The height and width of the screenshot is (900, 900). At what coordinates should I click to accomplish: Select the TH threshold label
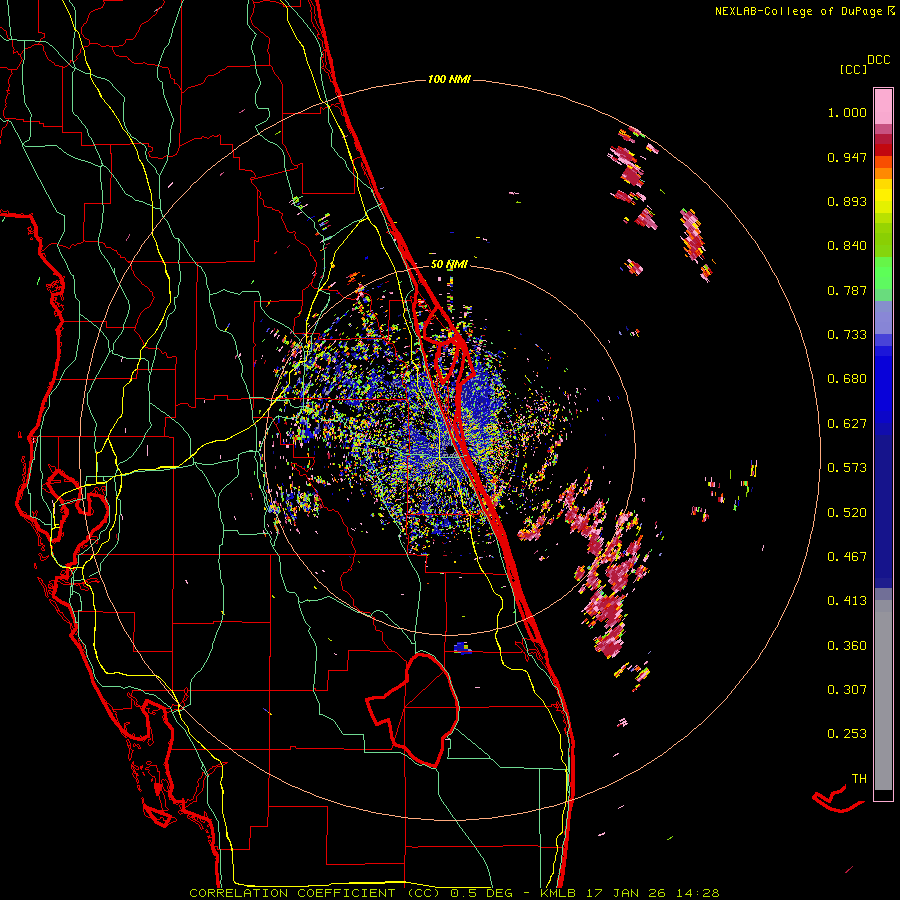(859, 779)
